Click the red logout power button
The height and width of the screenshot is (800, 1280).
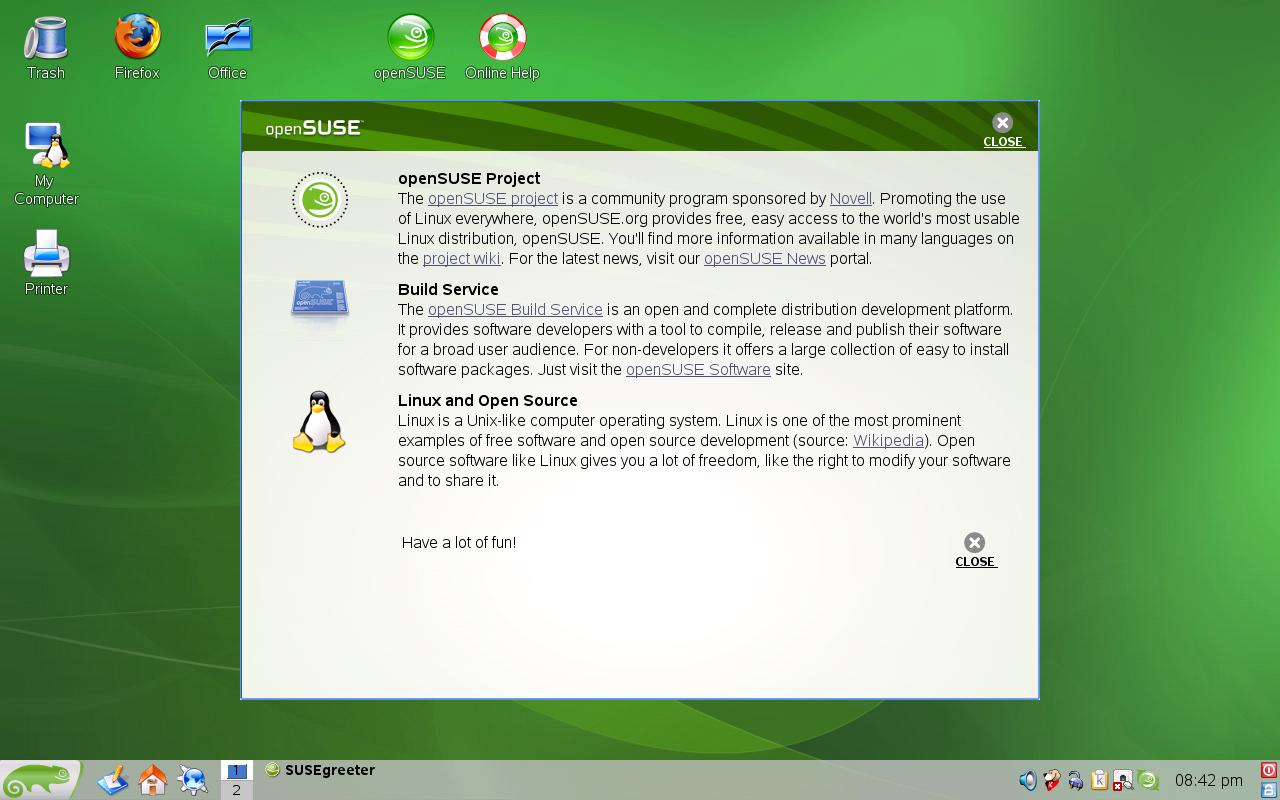click(1269, 770)
